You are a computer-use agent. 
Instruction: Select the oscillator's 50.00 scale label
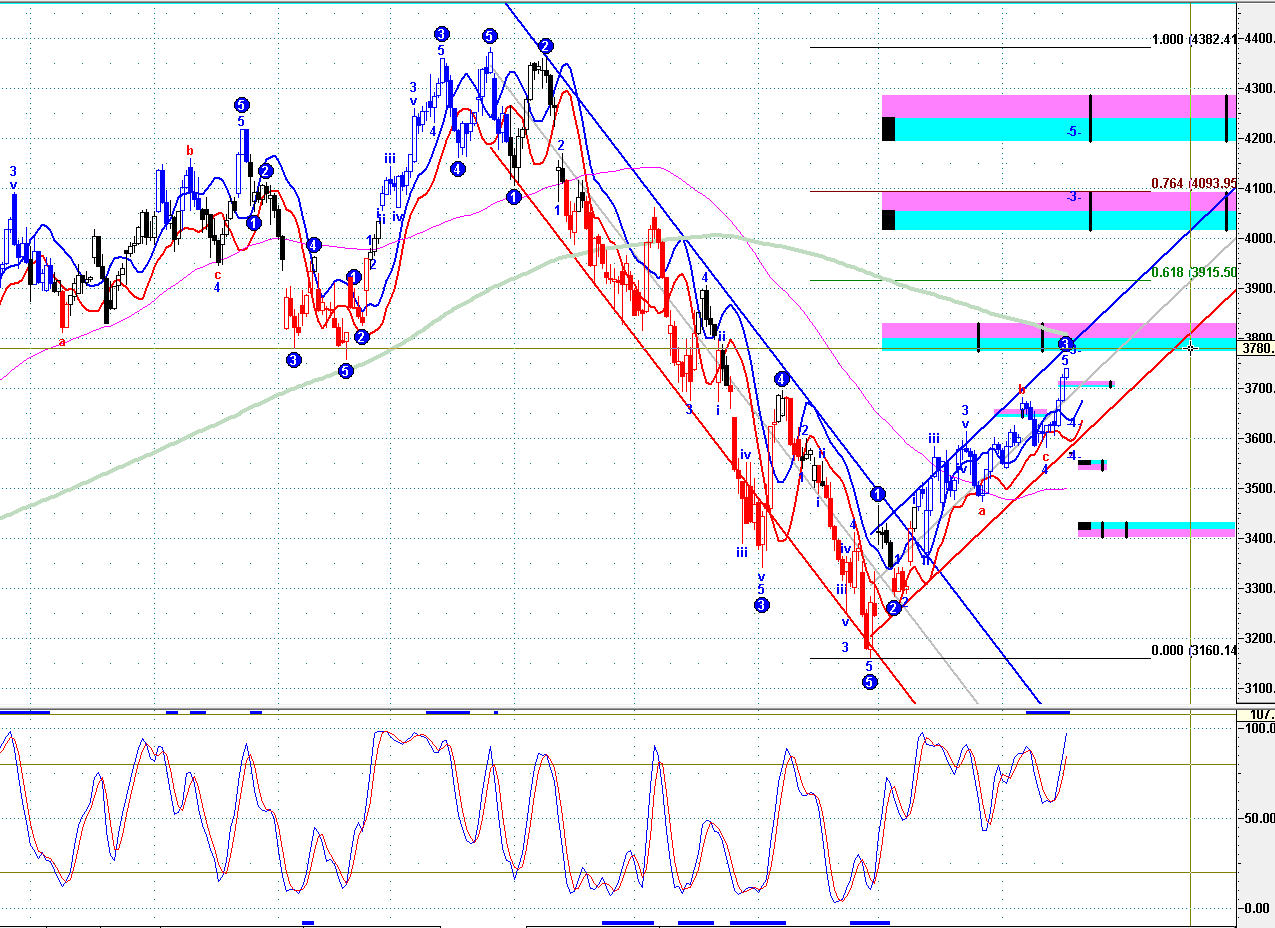click(1259, 818)
